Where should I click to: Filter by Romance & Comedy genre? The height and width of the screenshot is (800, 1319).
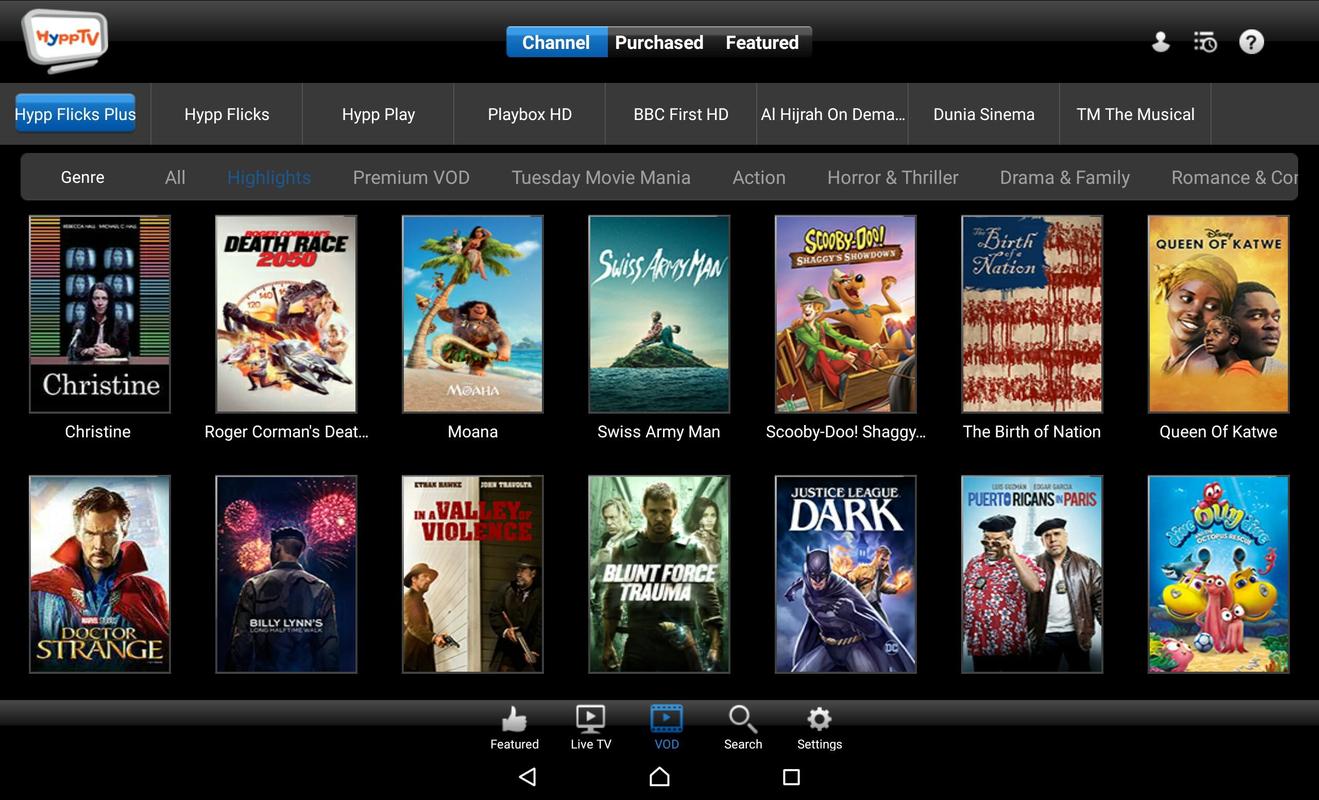[x=1234, y=177]
